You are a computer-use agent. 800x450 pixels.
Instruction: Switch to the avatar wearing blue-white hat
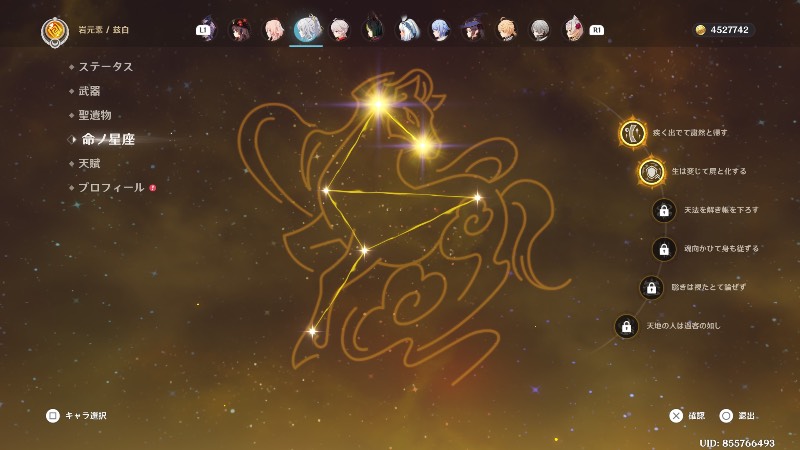(x=408, y=30)
